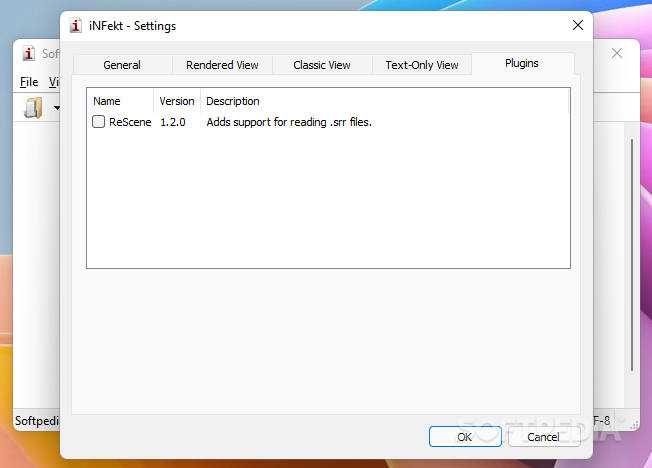Close the background iNFekt main window
The image size is (652, 468).
(x=617, y=53)
